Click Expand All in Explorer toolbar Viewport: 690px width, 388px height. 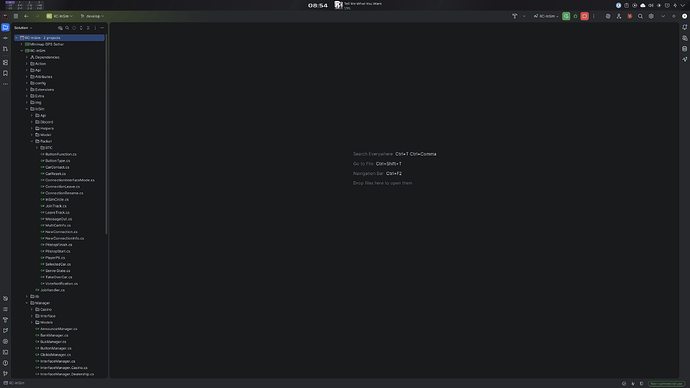[81, 28]
